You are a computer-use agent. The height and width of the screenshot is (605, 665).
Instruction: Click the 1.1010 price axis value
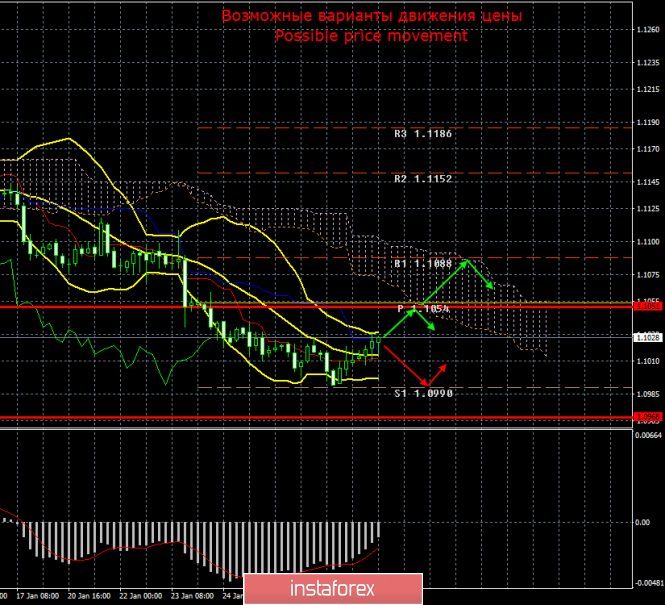click(x=648, y=361)
